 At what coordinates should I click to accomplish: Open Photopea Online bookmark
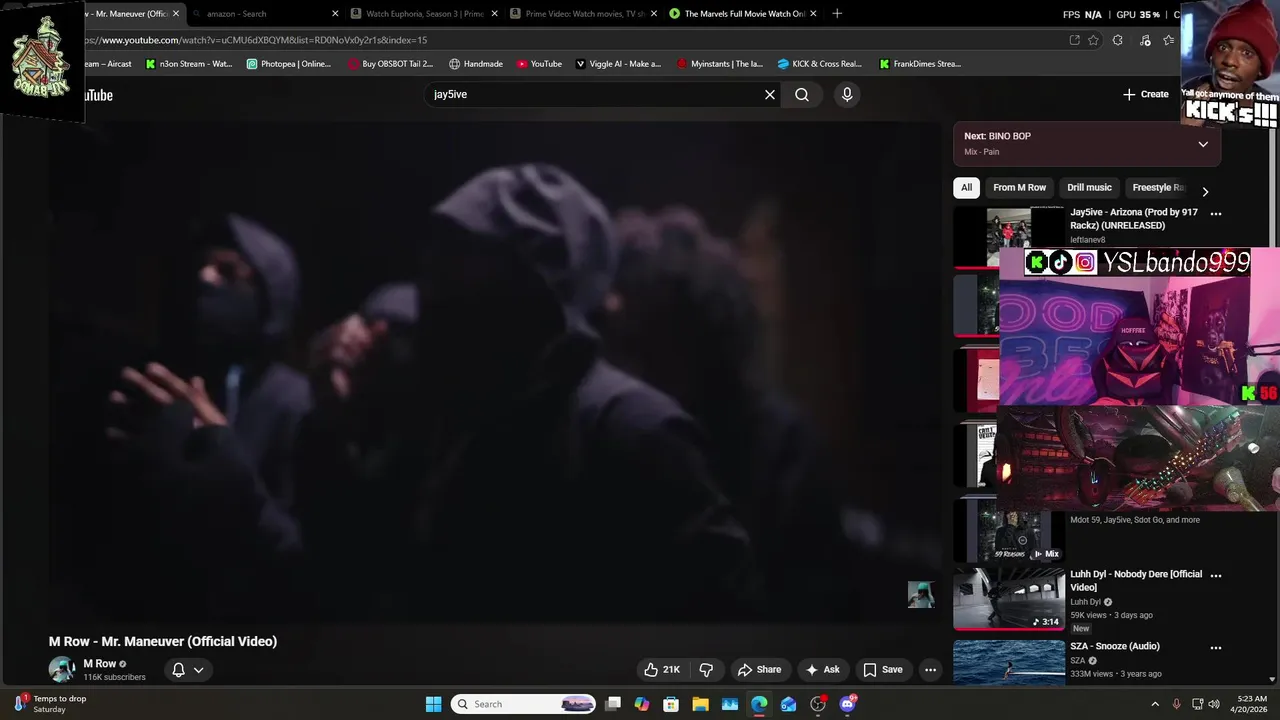[x=288, y=64]
